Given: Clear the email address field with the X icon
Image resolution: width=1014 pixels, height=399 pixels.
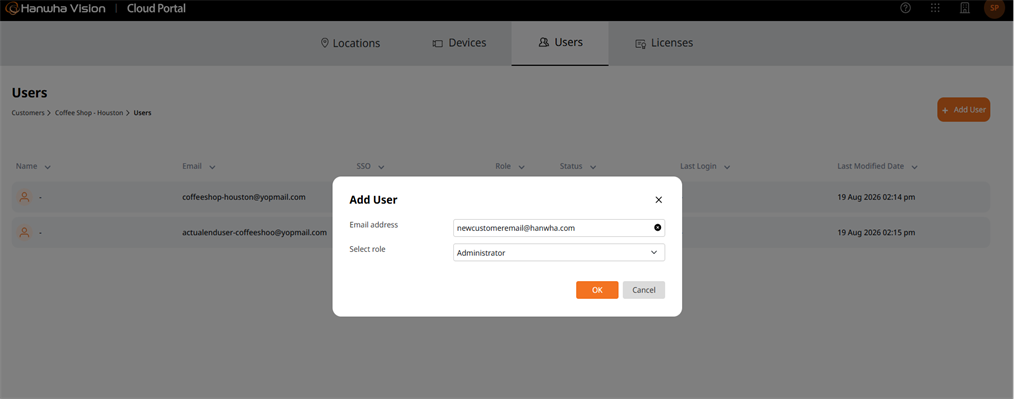Looking at the screenshot, I should click(x=658, y=228).
